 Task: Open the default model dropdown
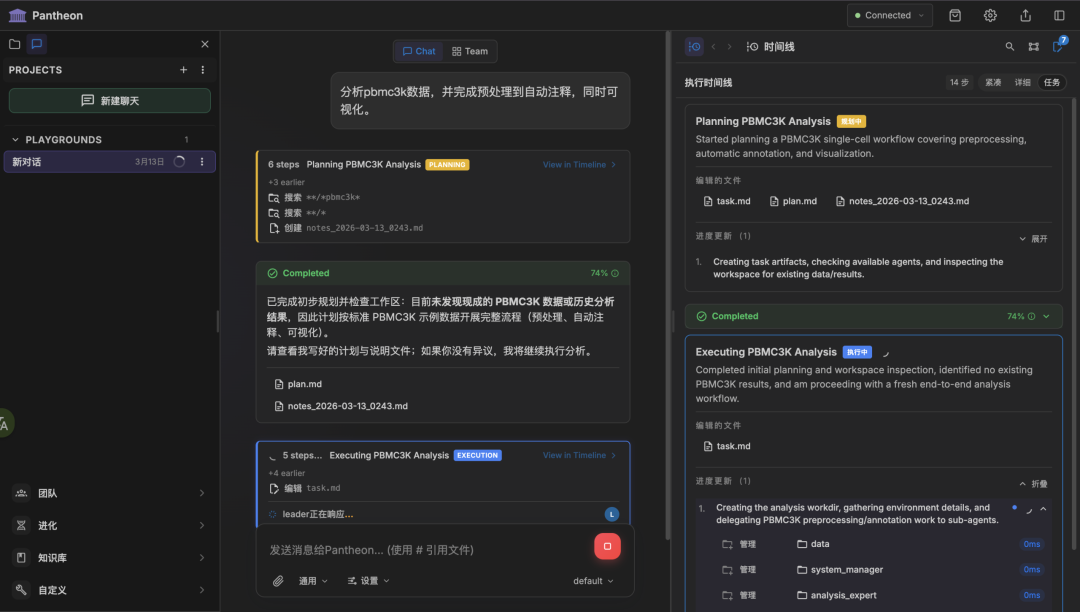pyautogui.click(x=593, y=581)
